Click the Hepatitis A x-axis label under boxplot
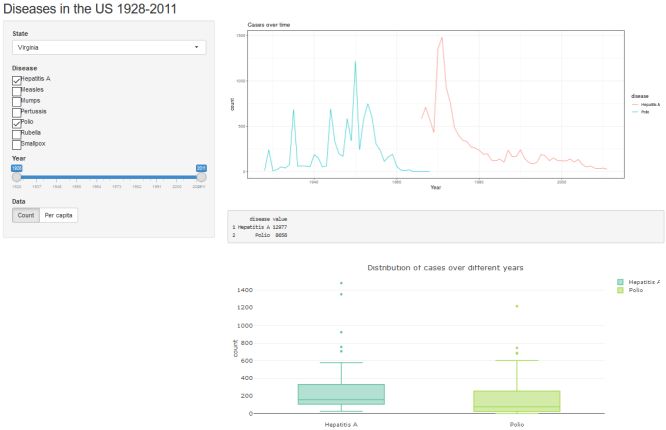666x430 pixels. tap(341, 424)
